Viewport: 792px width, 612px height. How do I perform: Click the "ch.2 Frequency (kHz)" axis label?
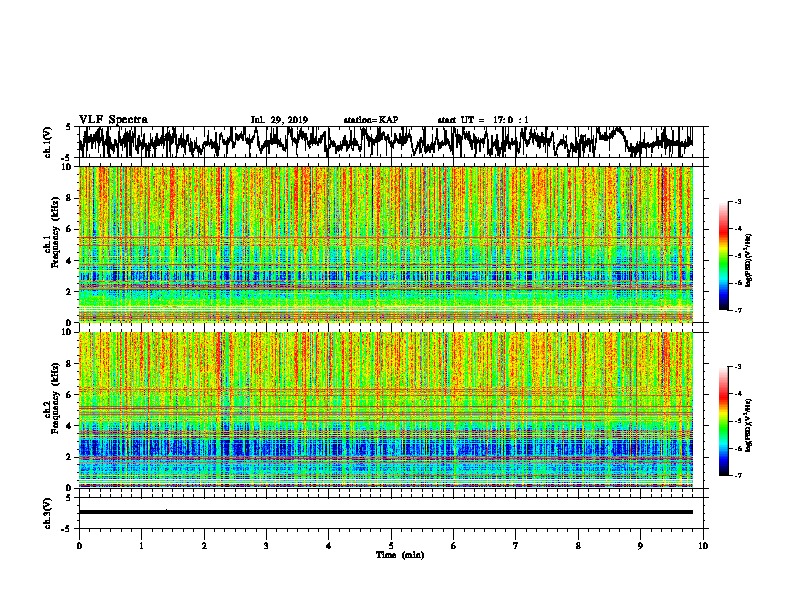(x=52, y=398)
